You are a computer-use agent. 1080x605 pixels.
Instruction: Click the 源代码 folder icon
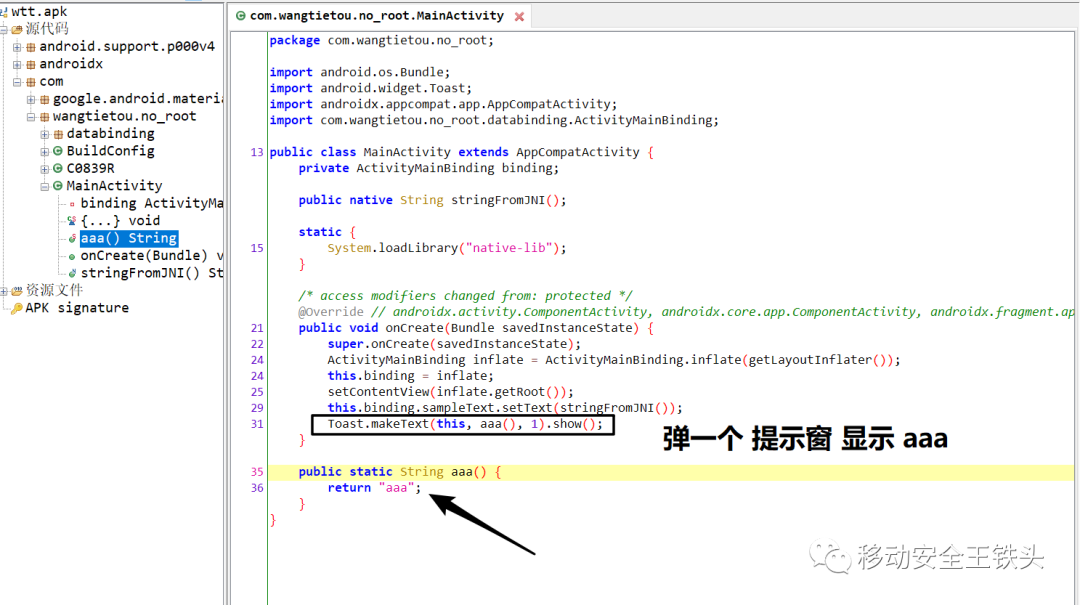(x=17, y=29)
